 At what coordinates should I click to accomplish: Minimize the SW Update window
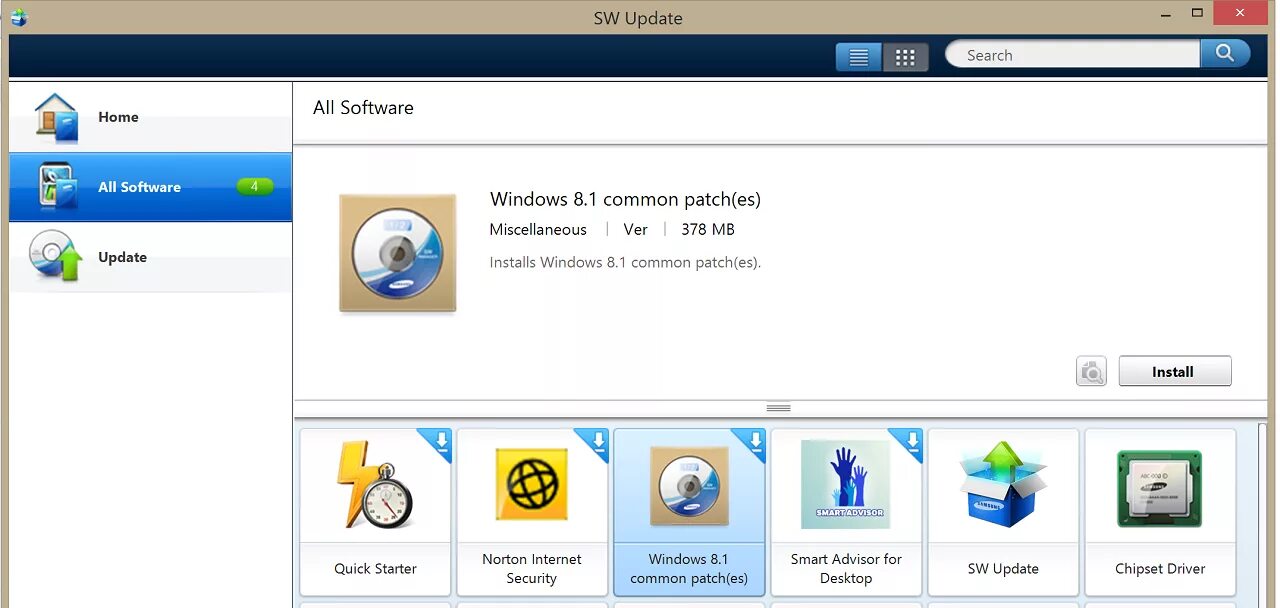click(1166, 14)
